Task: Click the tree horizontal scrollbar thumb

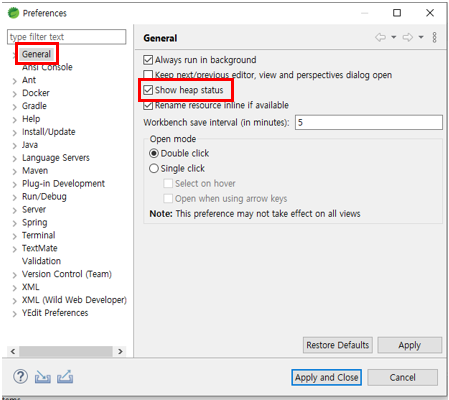Action: (66, 351)
